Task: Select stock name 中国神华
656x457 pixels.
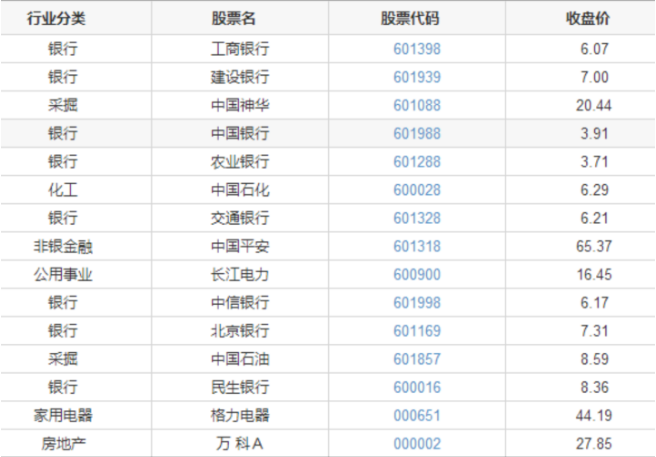Action: click(240, 105)
